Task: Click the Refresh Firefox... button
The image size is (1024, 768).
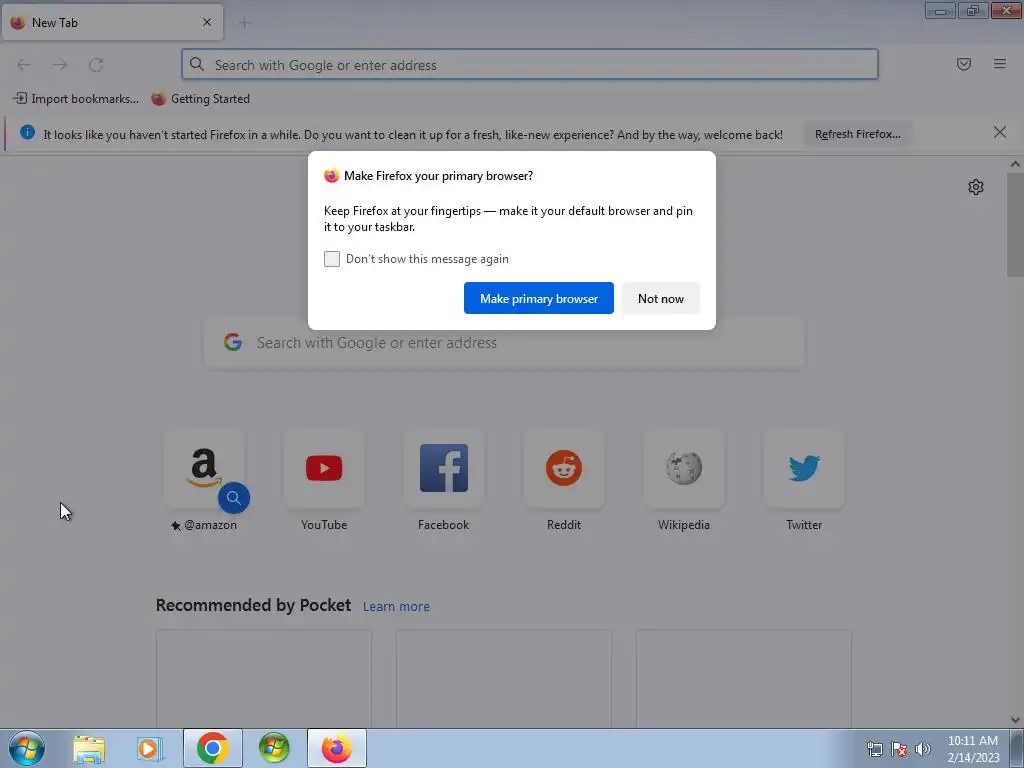Action: [x=857, y=134]
